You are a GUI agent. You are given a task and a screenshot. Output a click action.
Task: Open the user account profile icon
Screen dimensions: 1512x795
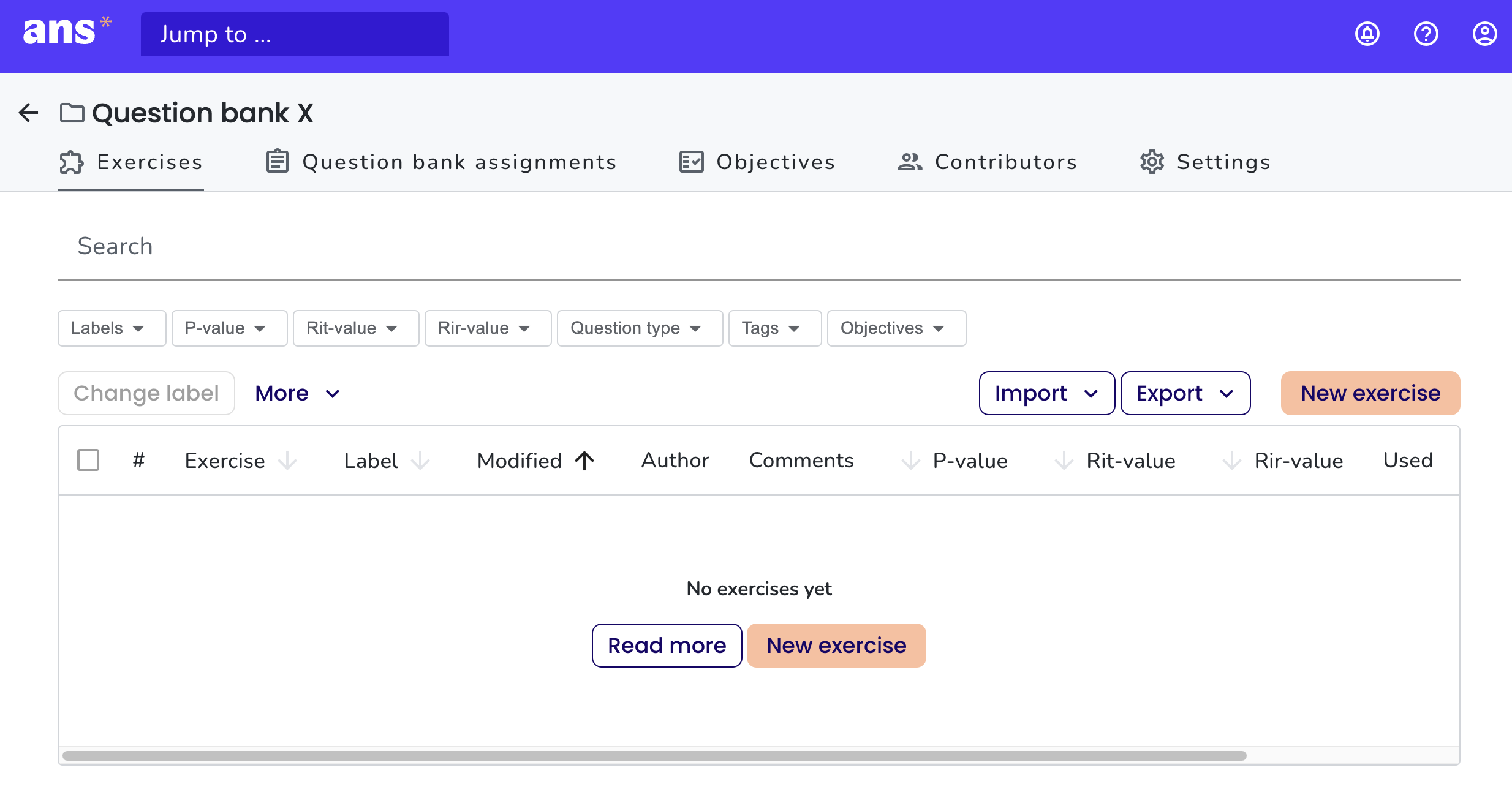pos(1485,34)
